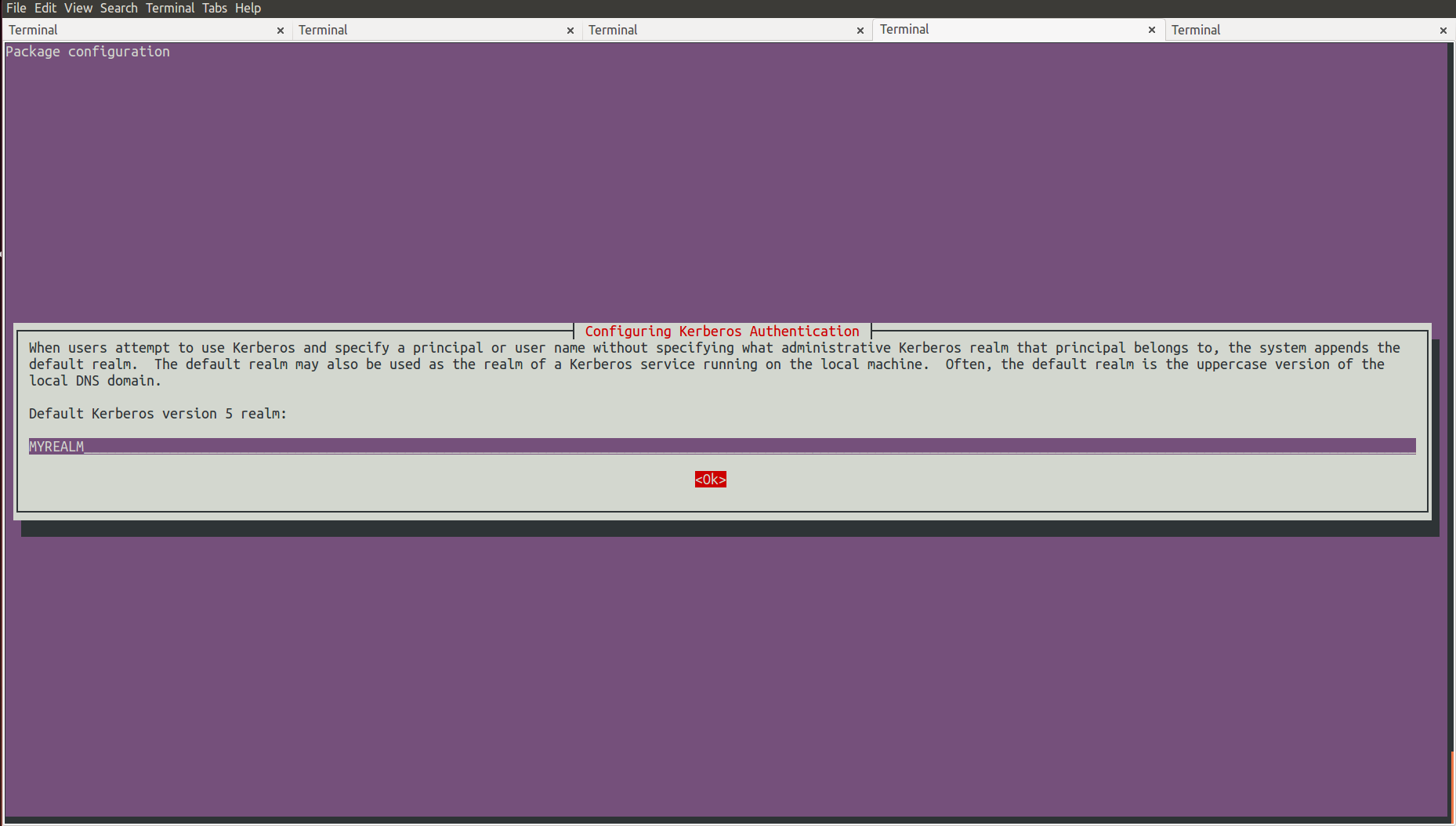
Task: Open the Help menu
Action: click(x=248, y=8)
